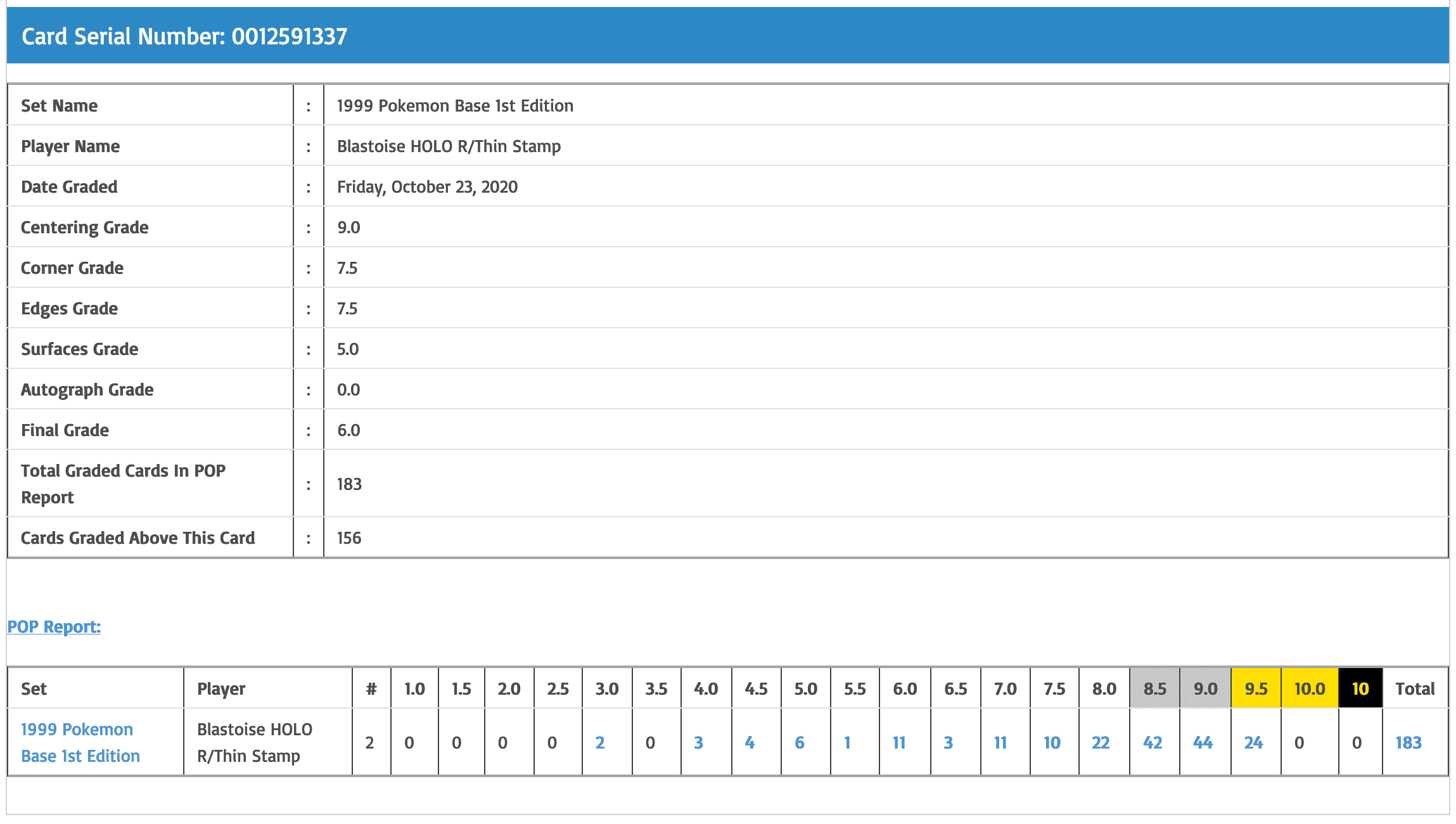
Task: Open the population count 11 under grade 6.0
Action: tap(899, 742)
